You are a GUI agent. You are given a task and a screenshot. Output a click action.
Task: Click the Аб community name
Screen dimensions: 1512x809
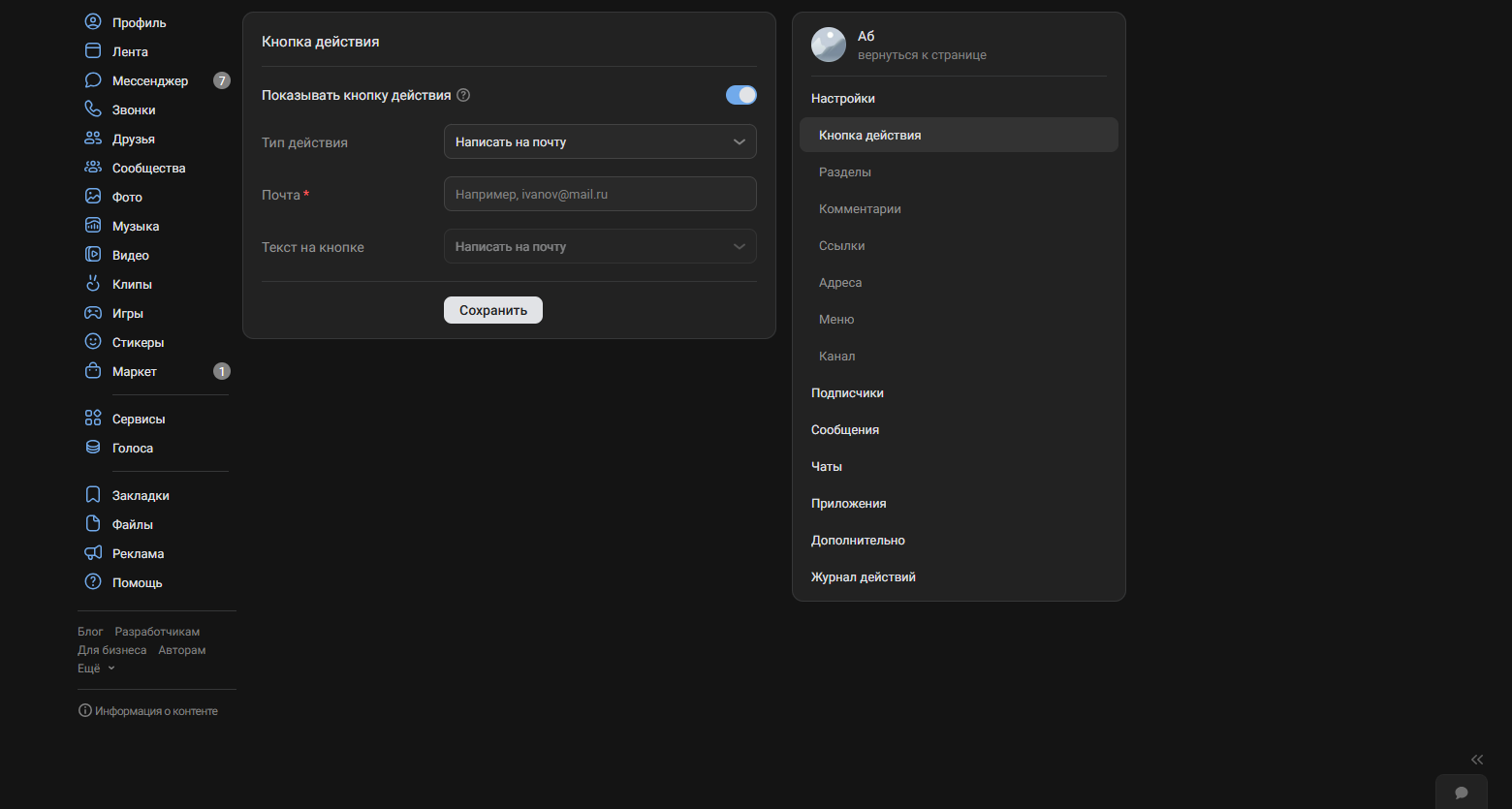(866, 36)
